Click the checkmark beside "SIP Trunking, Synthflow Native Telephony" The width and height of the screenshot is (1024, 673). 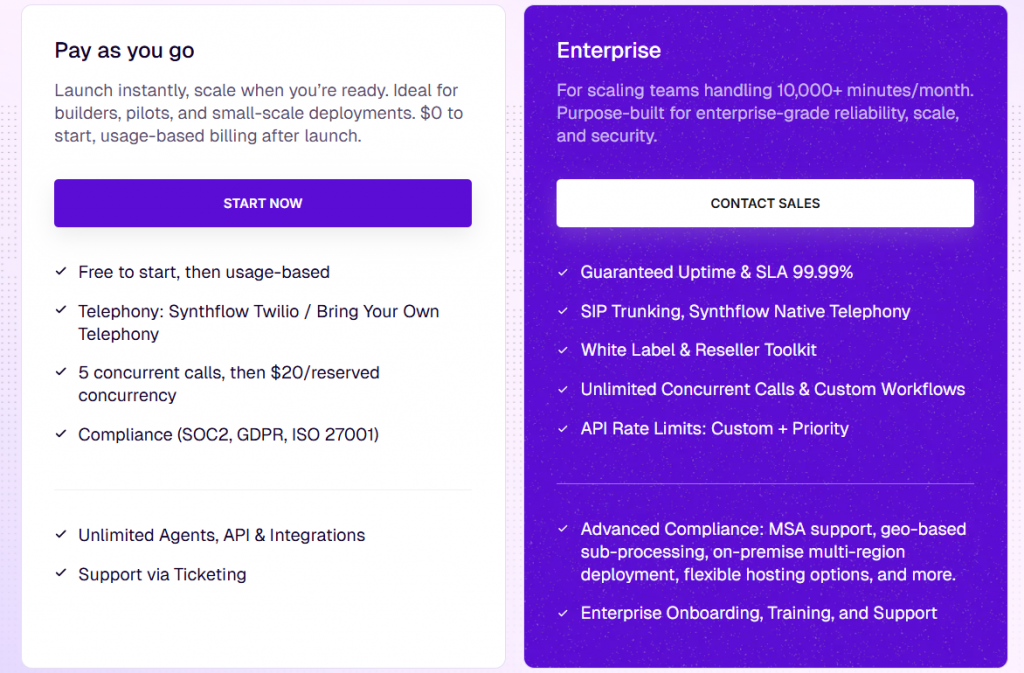coord(564,311)
